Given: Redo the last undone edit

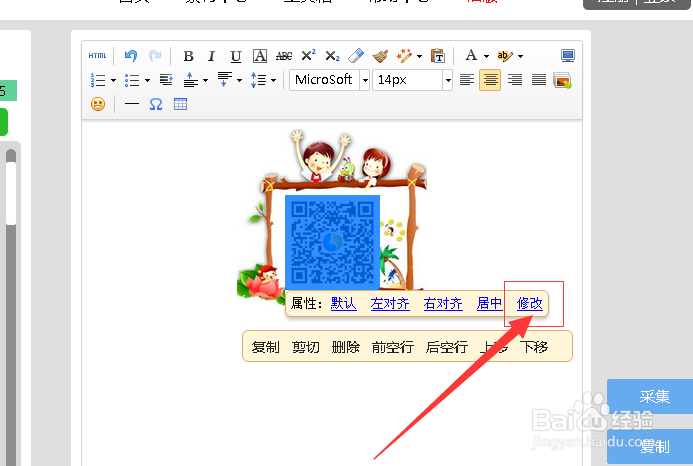Looking at the screenshot, I should coord(155,56).
